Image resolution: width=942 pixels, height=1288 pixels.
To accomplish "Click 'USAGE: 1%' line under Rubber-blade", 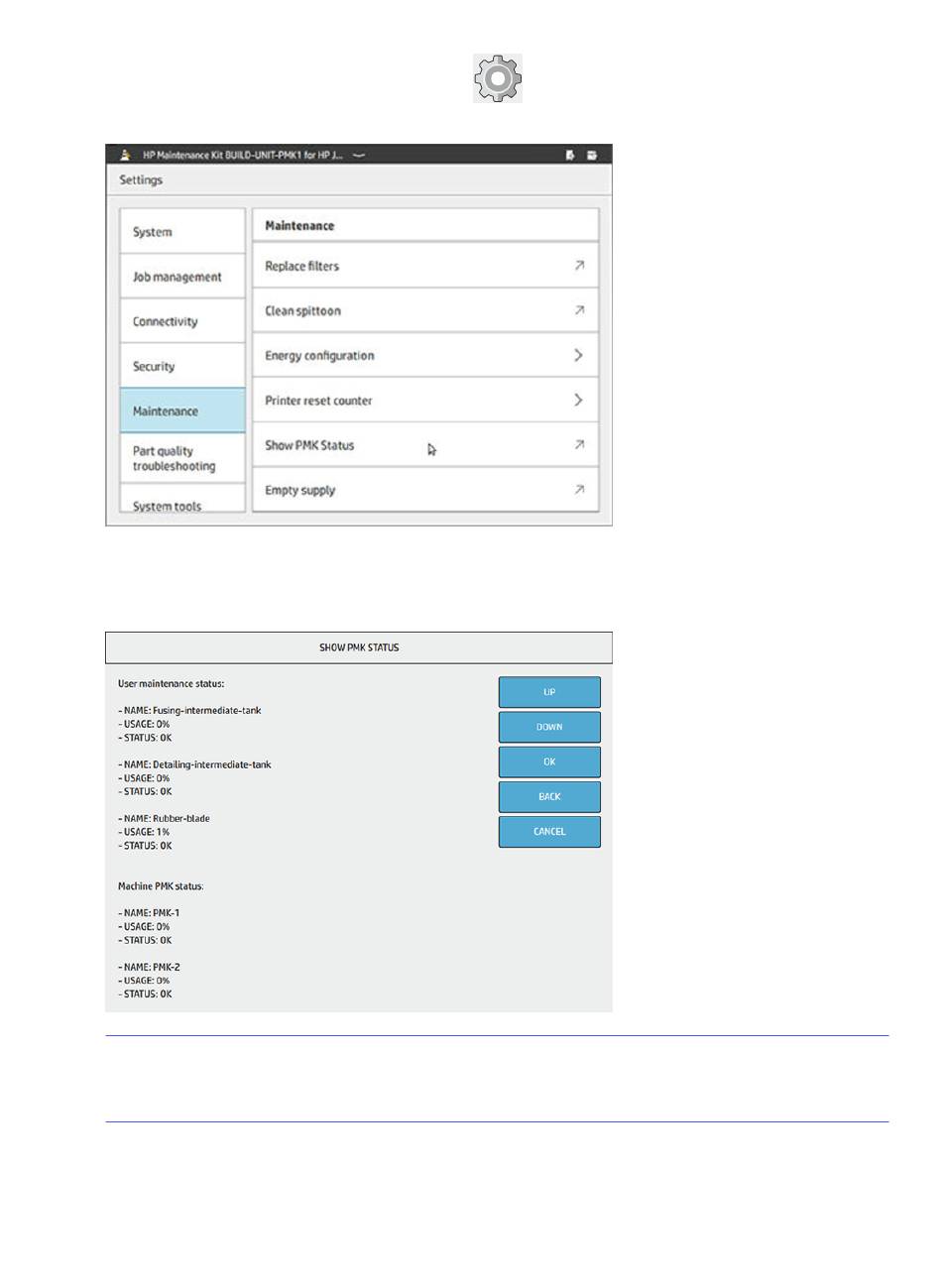I will coord(144,832).
